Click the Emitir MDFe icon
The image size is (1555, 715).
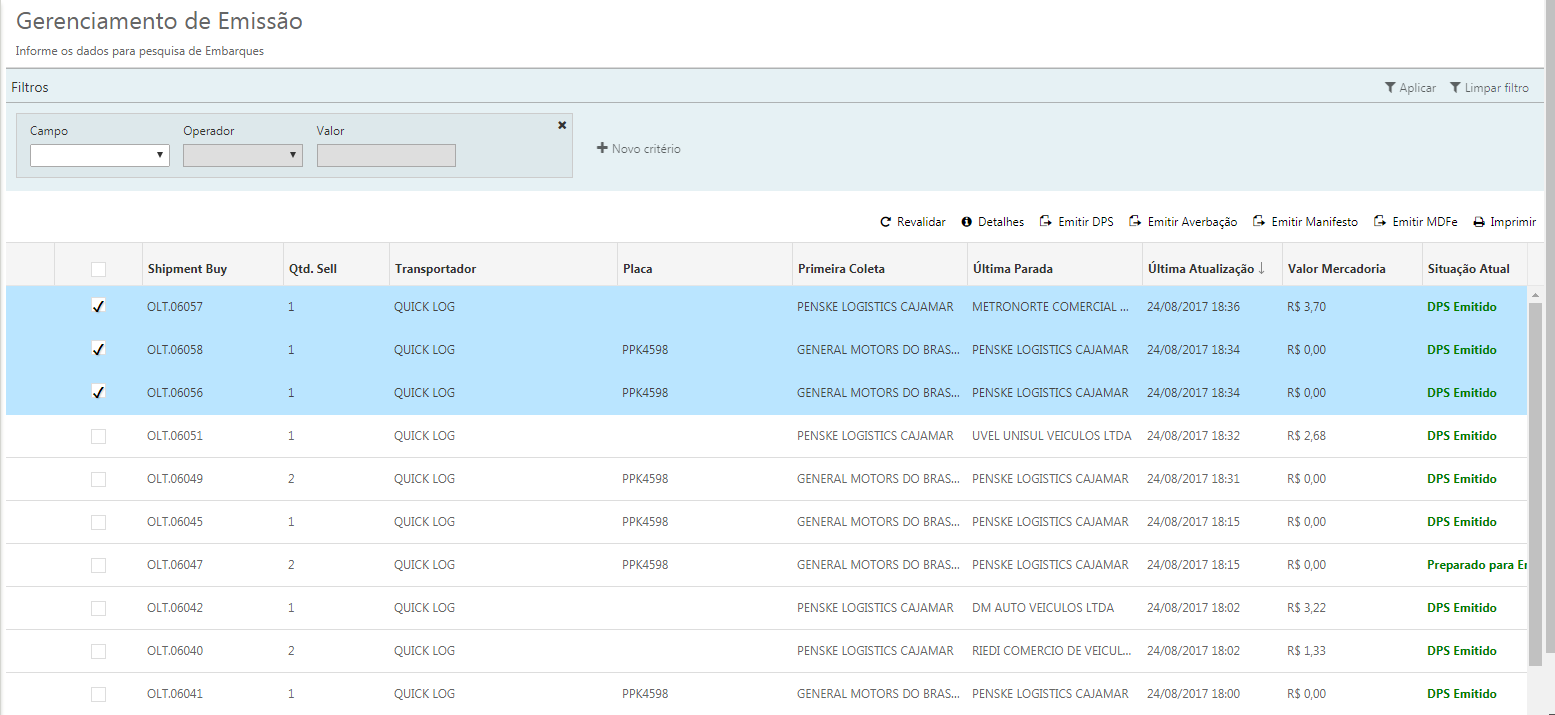(x=1380, y=222)
